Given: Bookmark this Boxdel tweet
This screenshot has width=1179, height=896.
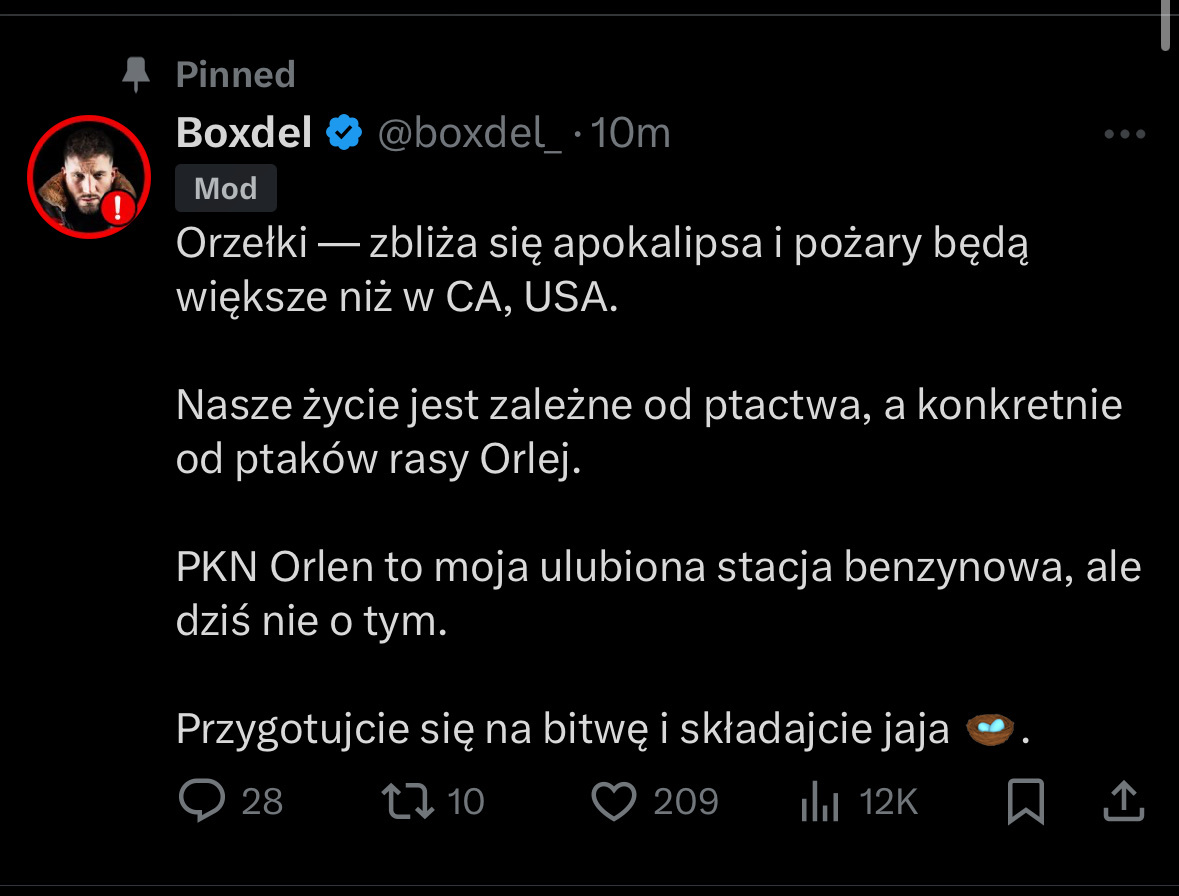Looking at the screenshot, I should coord(1026,801).
